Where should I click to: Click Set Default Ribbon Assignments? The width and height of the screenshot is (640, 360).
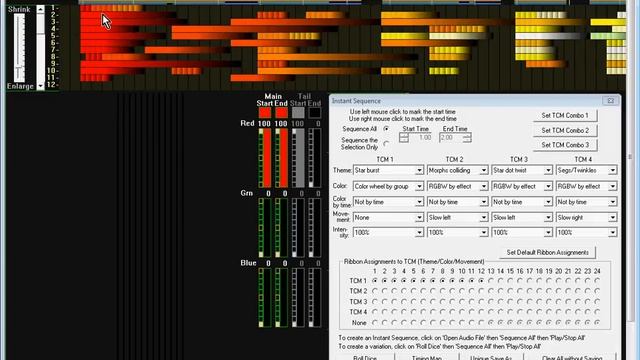[547, 253]
